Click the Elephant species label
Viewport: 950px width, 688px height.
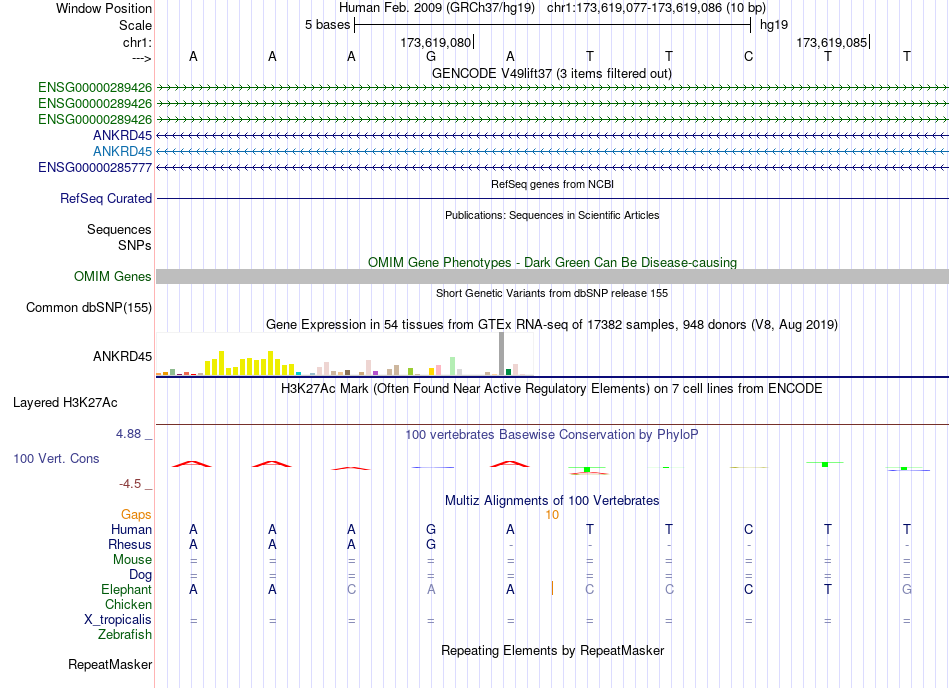coord(127,589)
